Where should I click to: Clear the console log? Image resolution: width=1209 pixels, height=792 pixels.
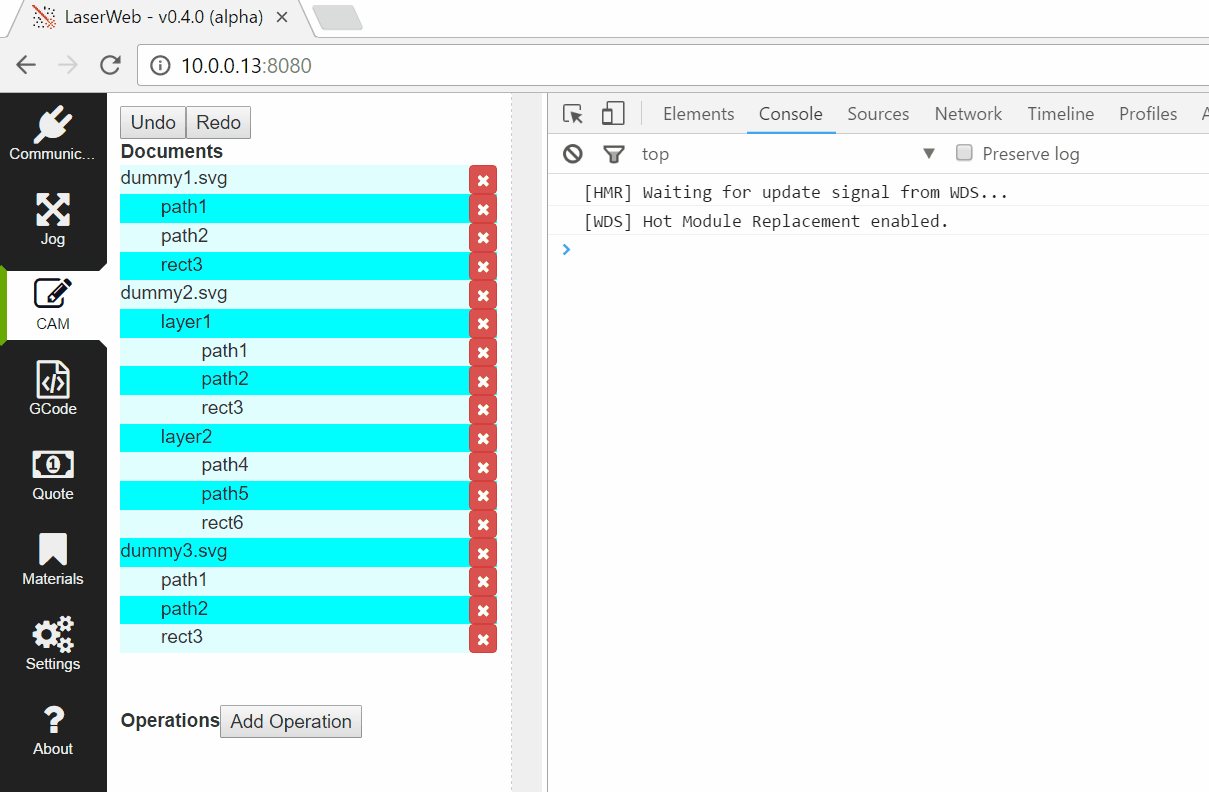coord(573,154)
